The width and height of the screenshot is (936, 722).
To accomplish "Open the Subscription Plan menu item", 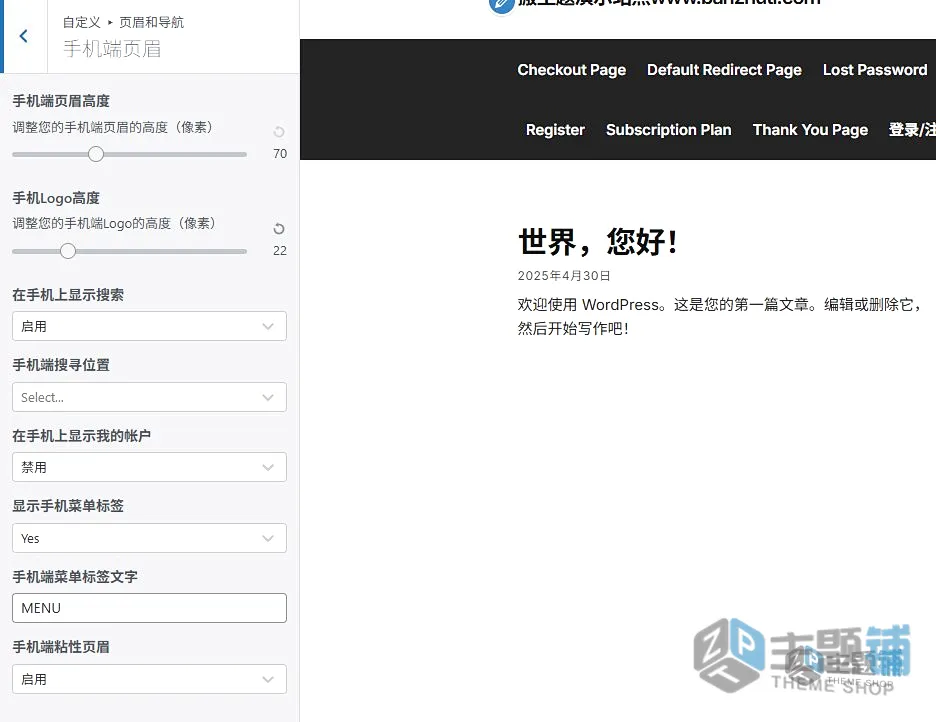I will coord(669,130).
